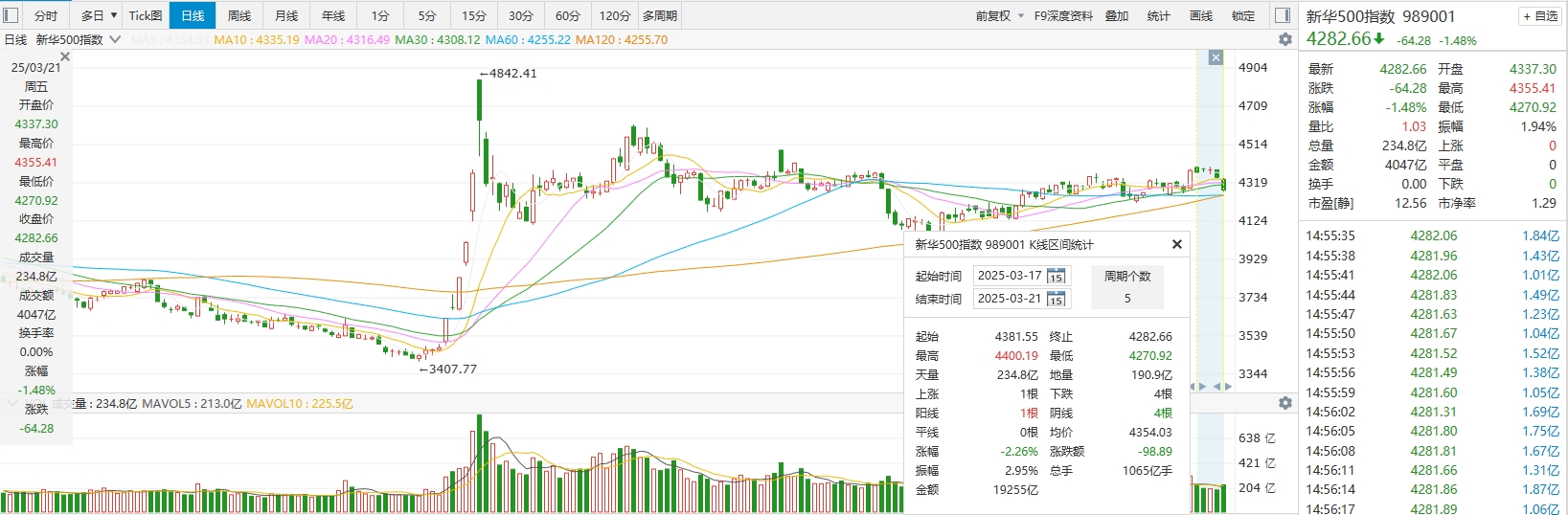Open main chart settings gear

[x=1285, y=39]
